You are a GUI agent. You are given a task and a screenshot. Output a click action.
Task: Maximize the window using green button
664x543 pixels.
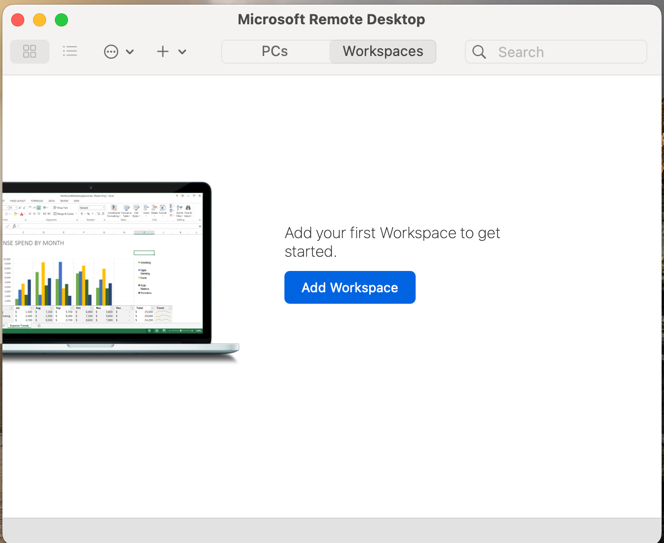pyautogui.click(x=62, y=20)
